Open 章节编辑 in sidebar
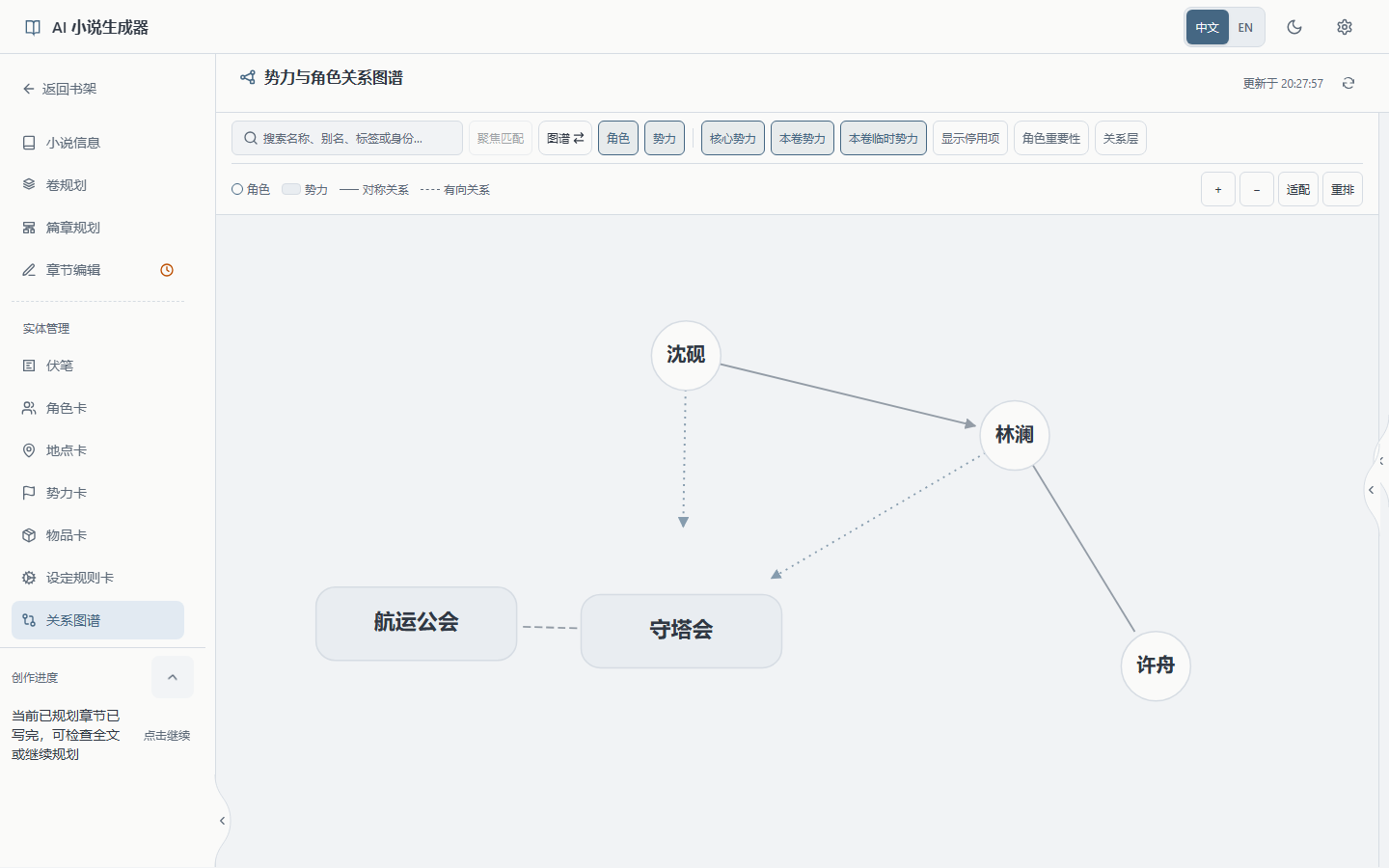Image resolution: width=1389 pixels, height=868 pixels. pyautogui.click(x=97, y=270)
